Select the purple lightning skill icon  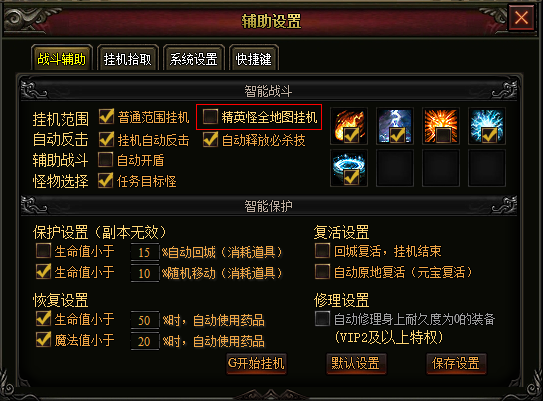click(x=395, y=126)
